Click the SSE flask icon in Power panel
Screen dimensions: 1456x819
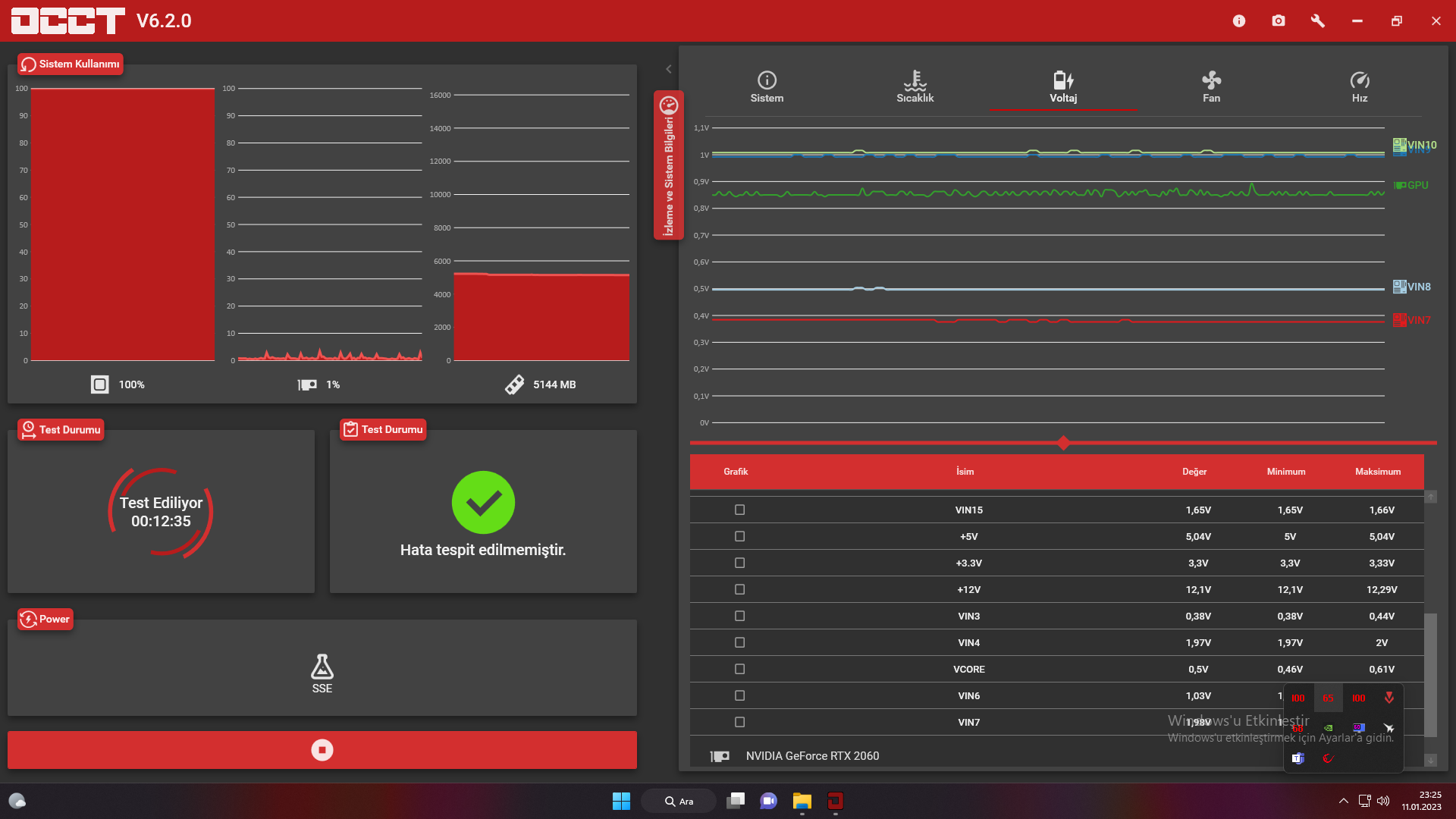[322, 667]
